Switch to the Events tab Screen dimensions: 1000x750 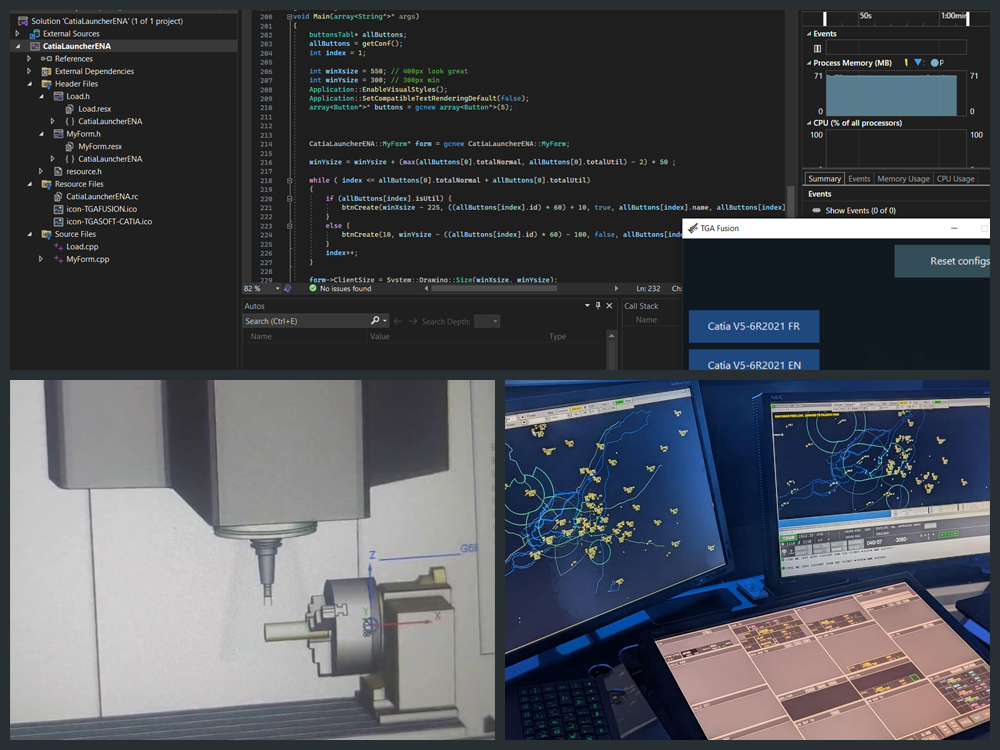coord(859,179)
